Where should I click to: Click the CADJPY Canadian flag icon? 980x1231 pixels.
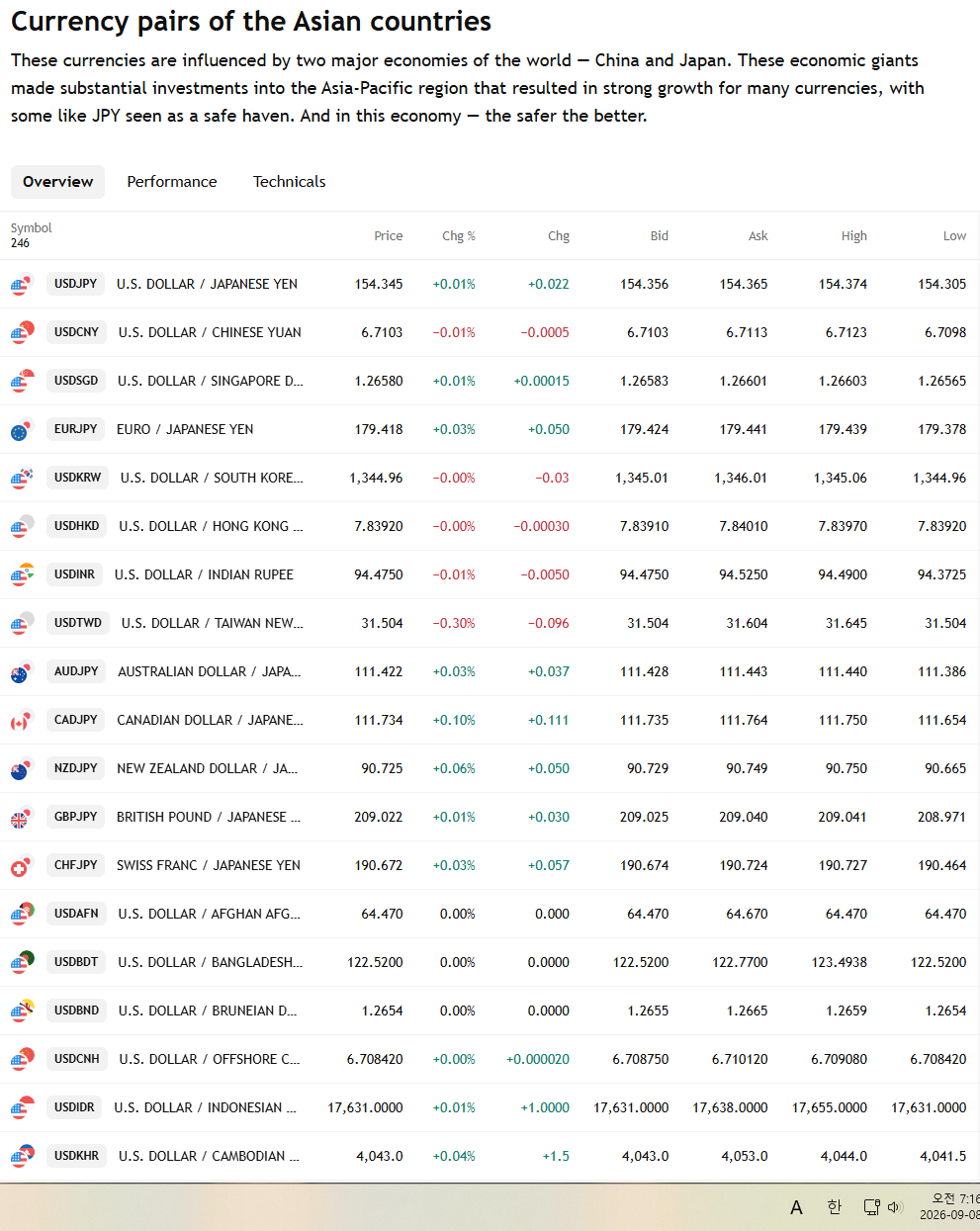coord(22,721)
